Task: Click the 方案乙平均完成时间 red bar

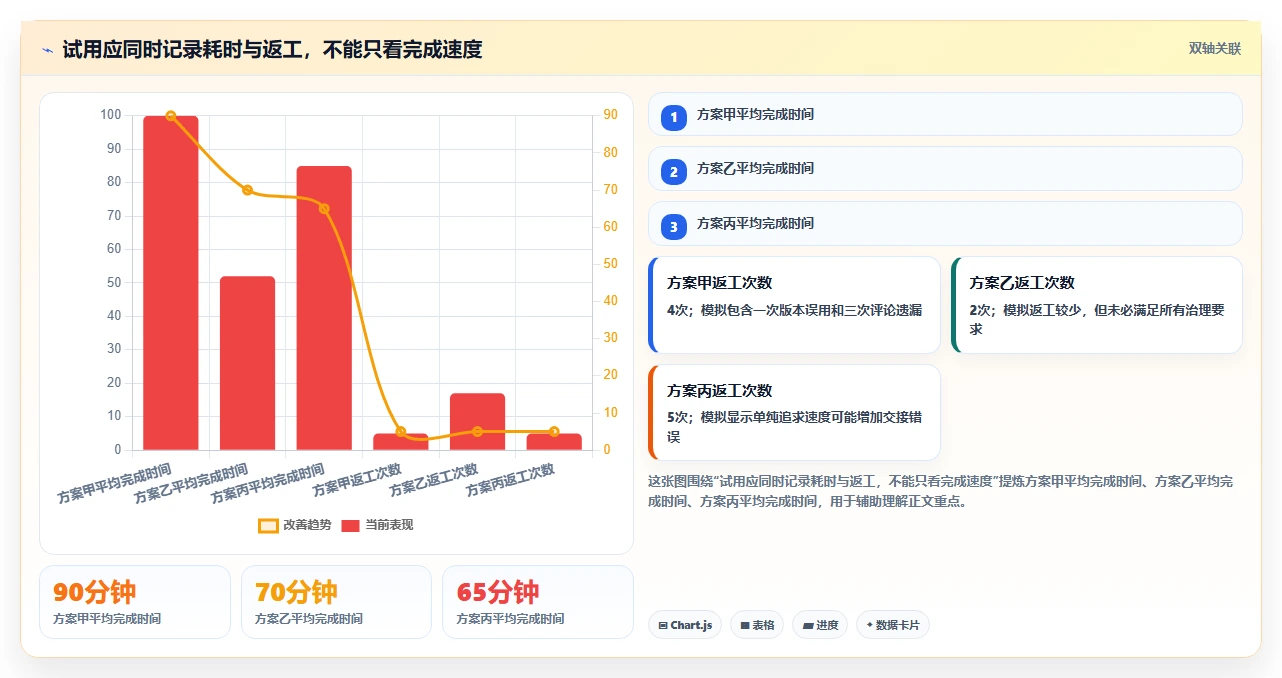Action: (248, 363)
